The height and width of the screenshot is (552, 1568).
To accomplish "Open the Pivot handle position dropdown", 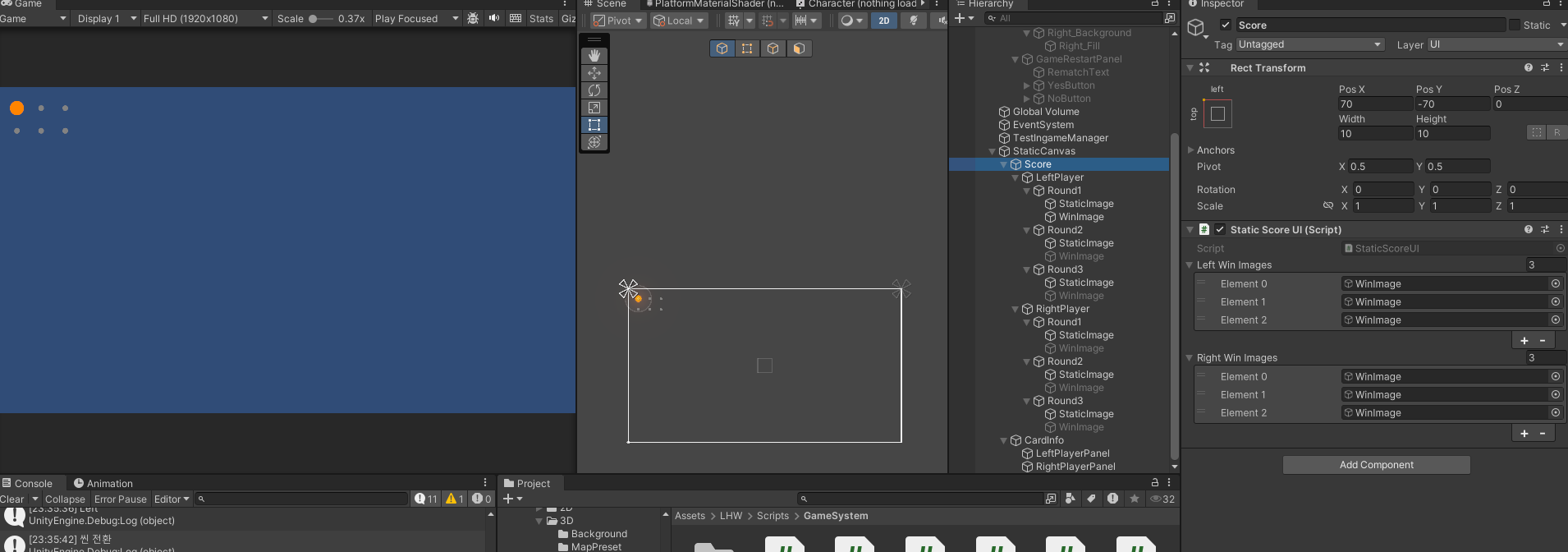I will pyautogui.click(x=618, y=21).
